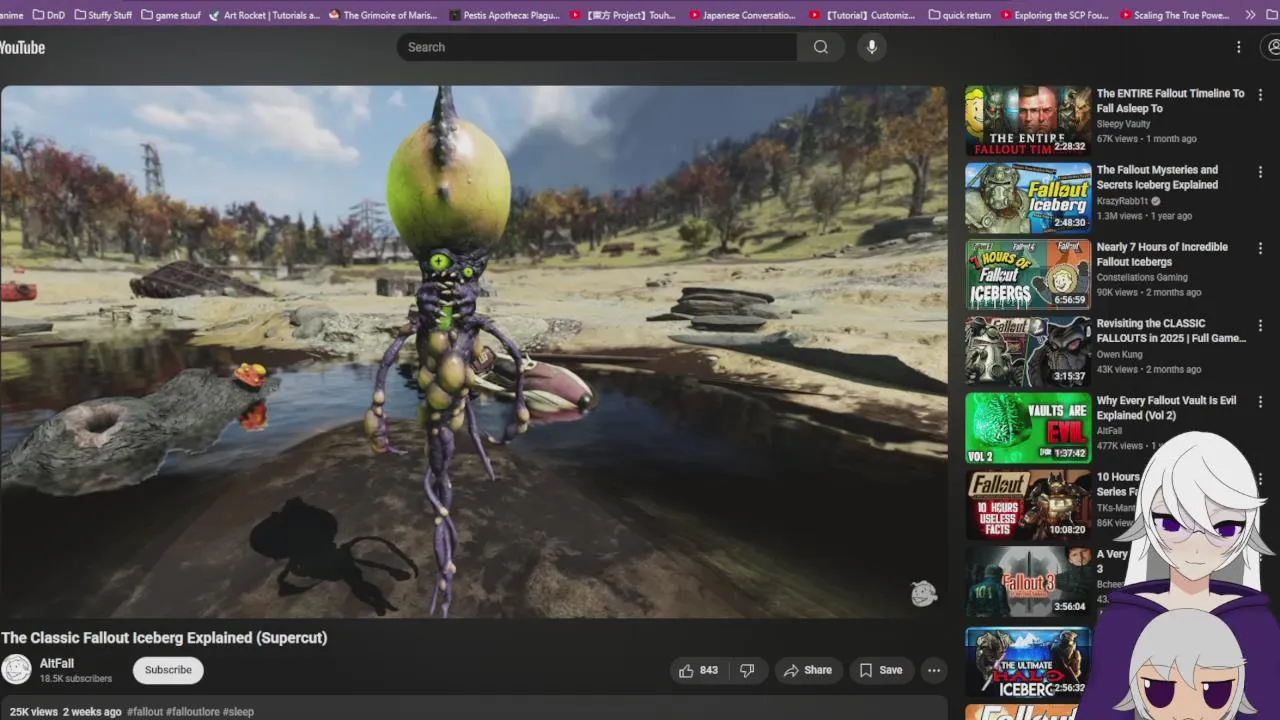Start voice search with microphone icon
The image size is (1280, 720).
[x=872, y=47]
